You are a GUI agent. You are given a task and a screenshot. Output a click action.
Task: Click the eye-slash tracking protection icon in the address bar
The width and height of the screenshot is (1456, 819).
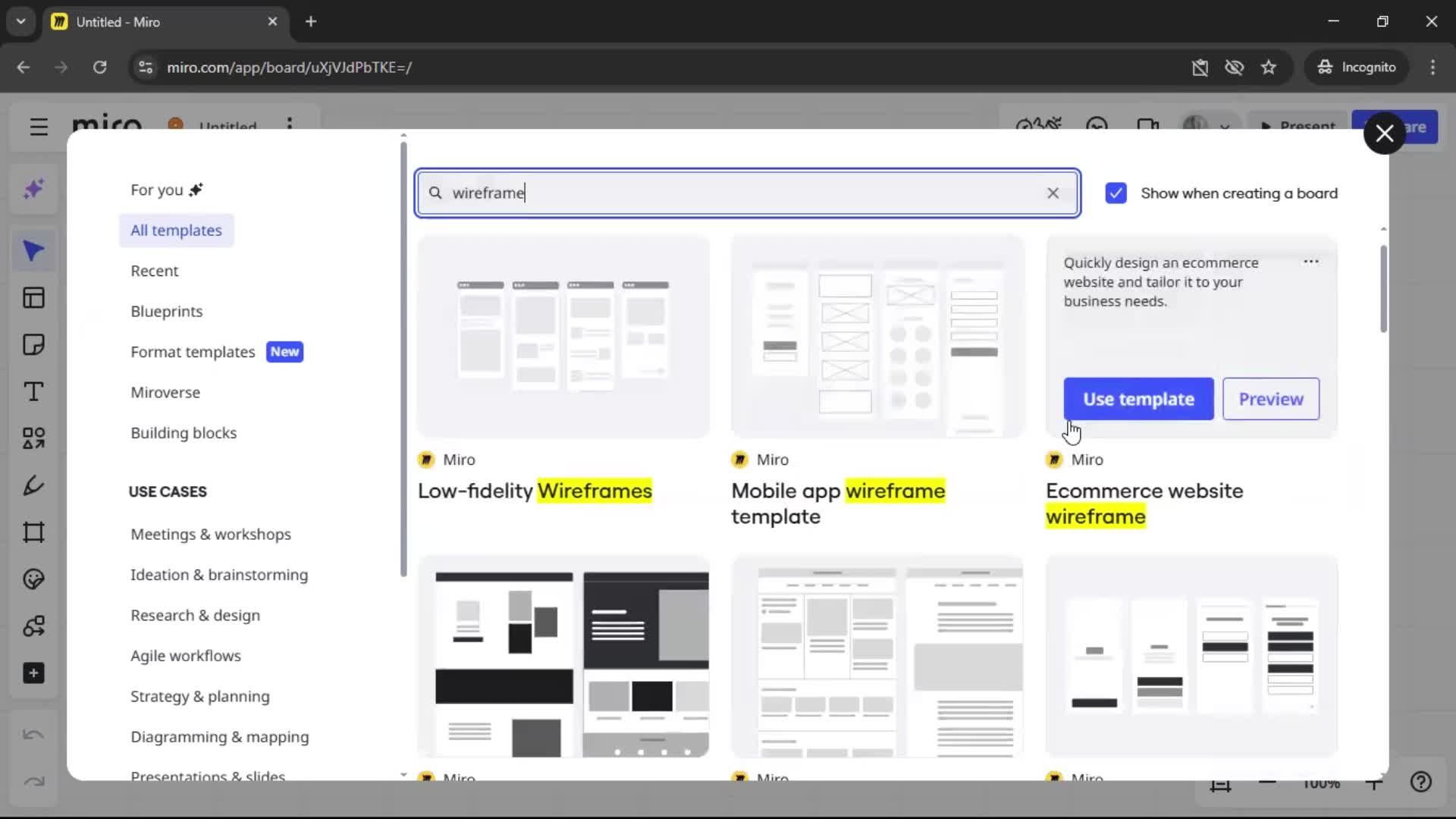(1234, 67)
